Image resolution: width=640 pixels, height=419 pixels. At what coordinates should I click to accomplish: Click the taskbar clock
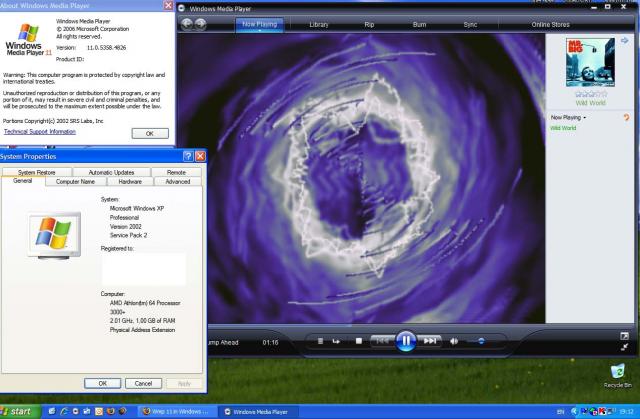626,412
